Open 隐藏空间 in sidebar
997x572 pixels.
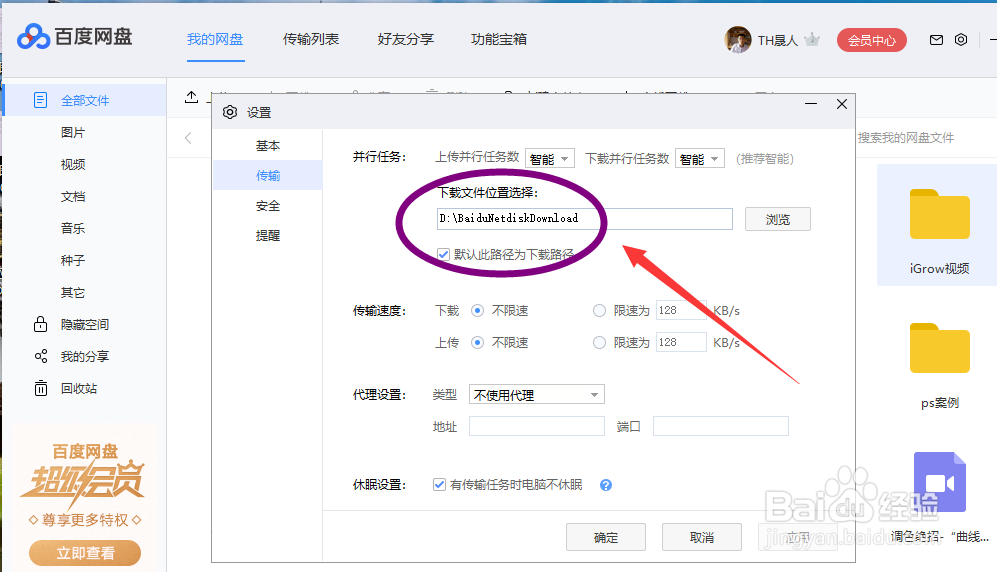click(85, 324)
